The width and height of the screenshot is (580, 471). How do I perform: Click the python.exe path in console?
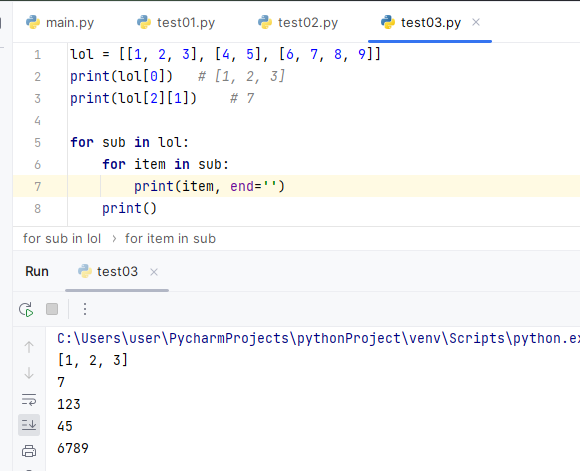tap(318, 338)
